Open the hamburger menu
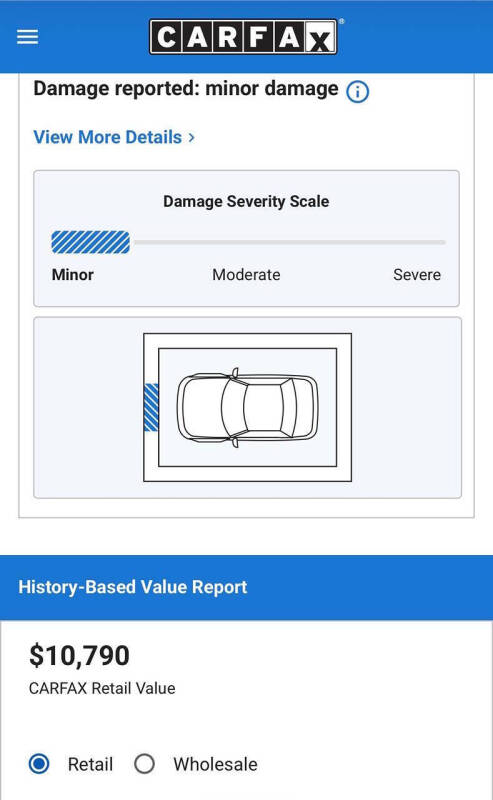The width and height of the screenshot is (493, 800). click(x=28, y=37)
